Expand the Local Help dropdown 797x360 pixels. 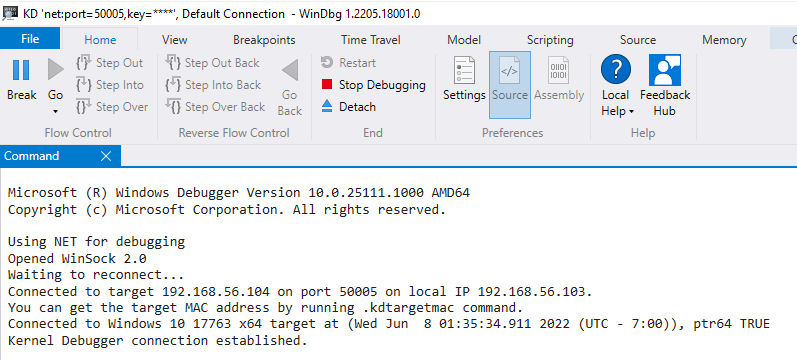click(631, 111)
